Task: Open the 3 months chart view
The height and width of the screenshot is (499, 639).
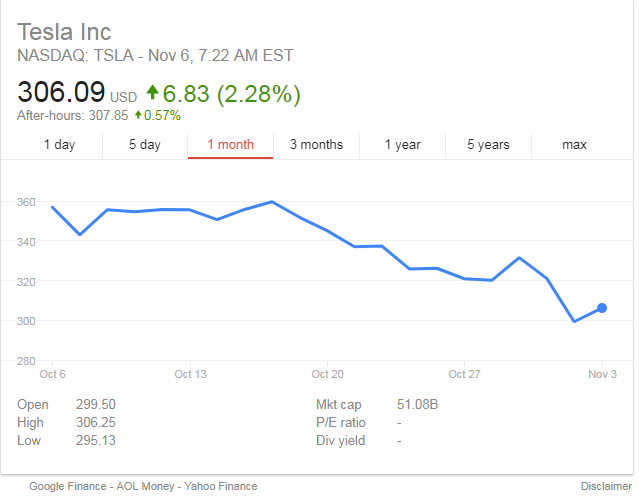Action: [316, 145]
